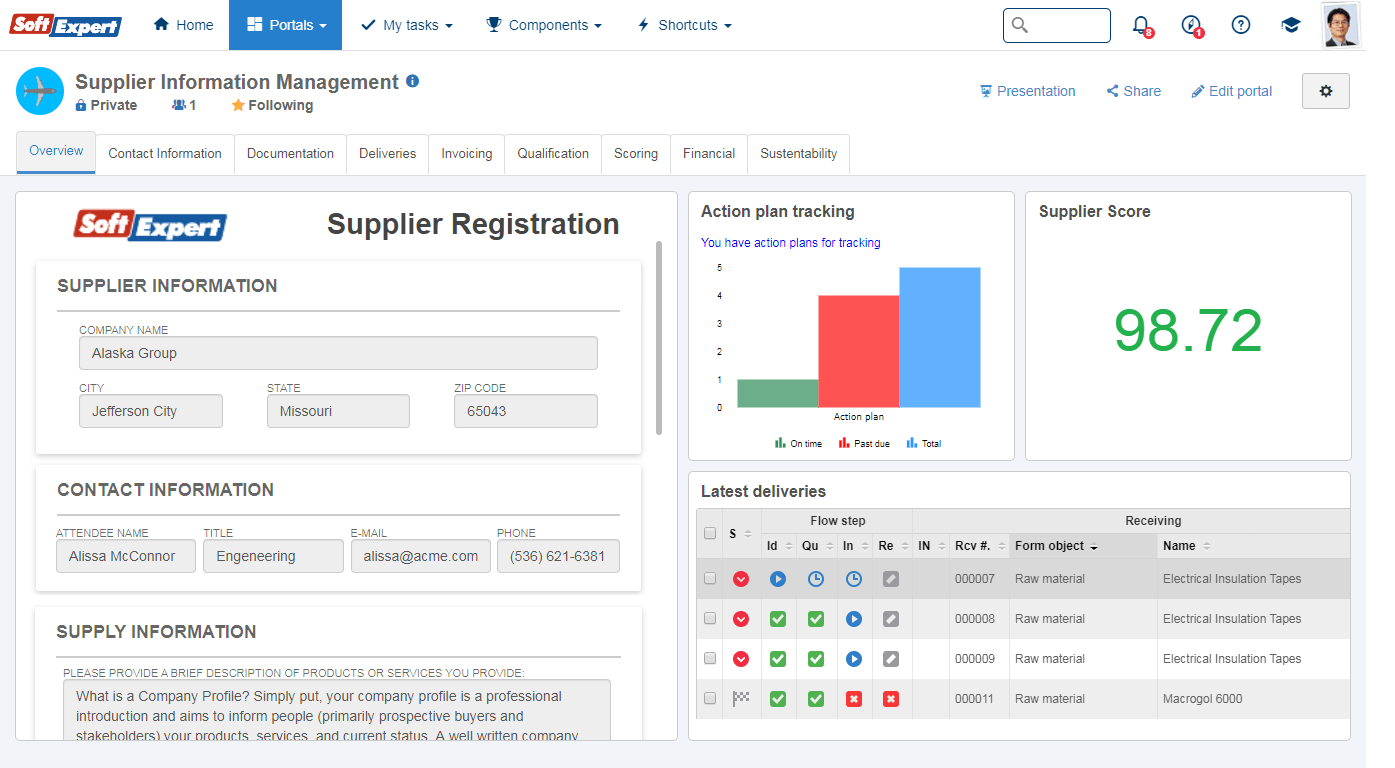Click the SoftExpert logo in the header
Image resolution: width=1395 pixels, height=768 pixels.
[x=64, y=25]
